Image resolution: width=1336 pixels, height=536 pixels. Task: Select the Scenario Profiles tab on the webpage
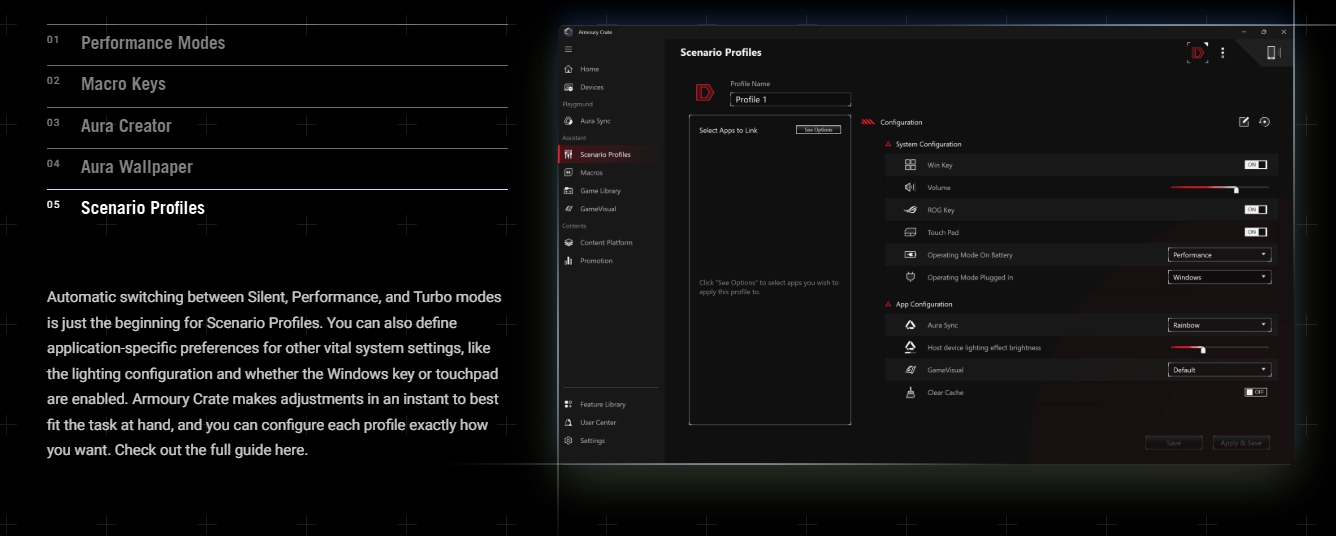(x=277, y=209)
